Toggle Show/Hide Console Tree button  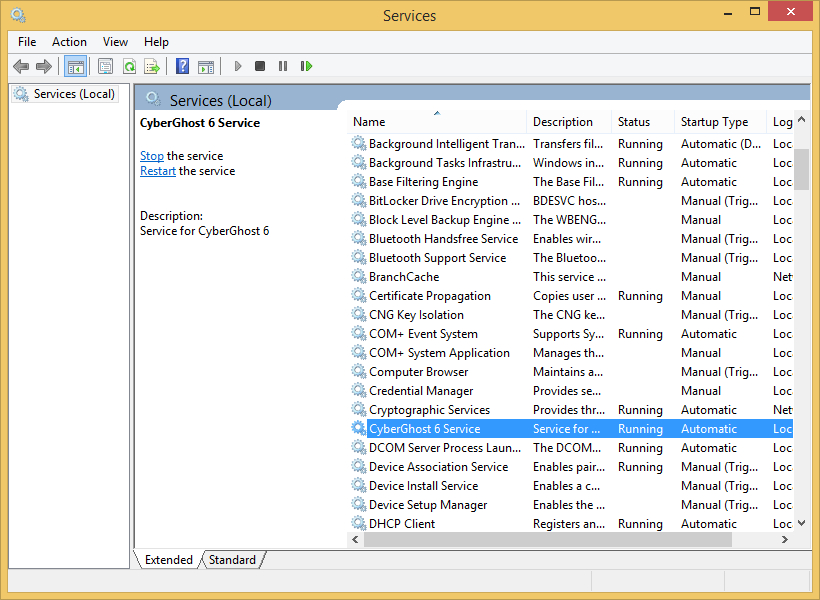click(x=75, y=66)
